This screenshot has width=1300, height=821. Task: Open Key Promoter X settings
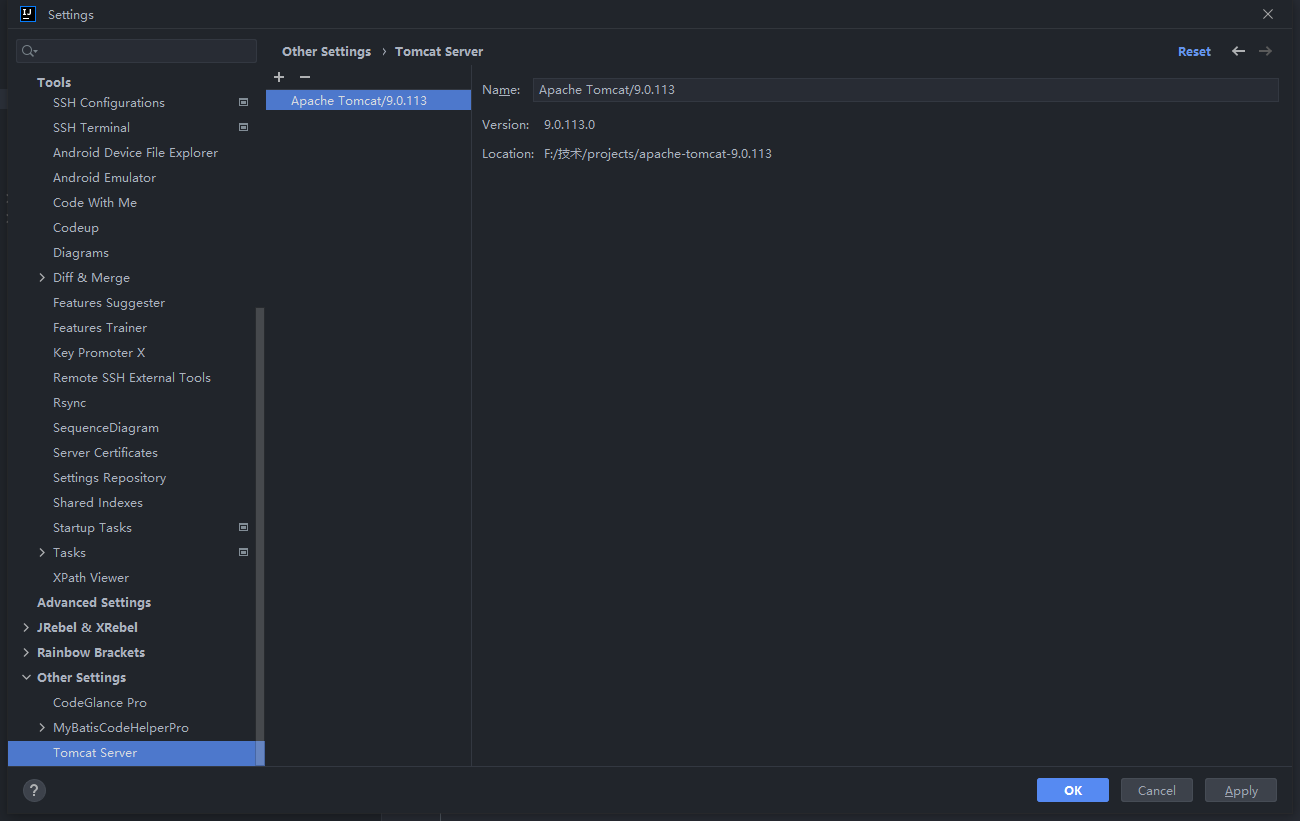pos(99,352)
